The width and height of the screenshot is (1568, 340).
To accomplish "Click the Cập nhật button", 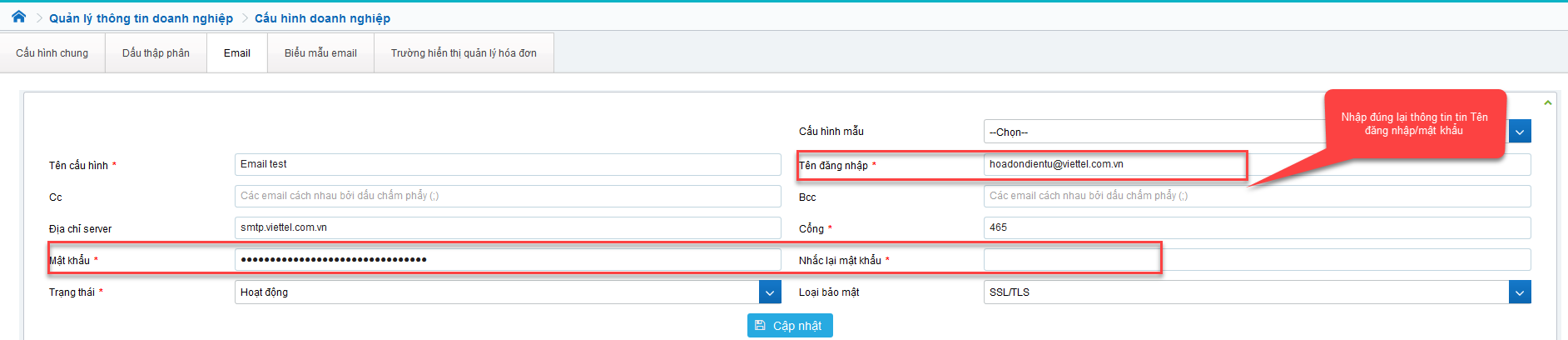I will (790, 326).
